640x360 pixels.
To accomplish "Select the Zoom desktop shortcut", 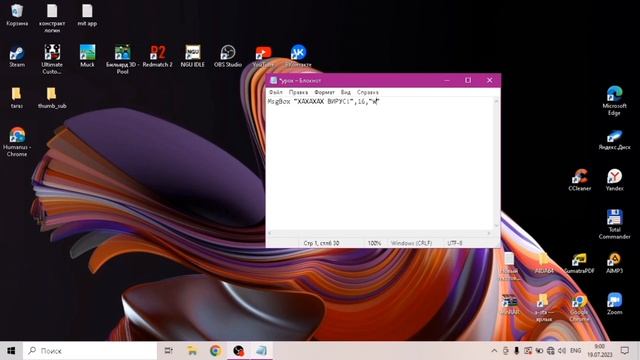I will 614,304.
